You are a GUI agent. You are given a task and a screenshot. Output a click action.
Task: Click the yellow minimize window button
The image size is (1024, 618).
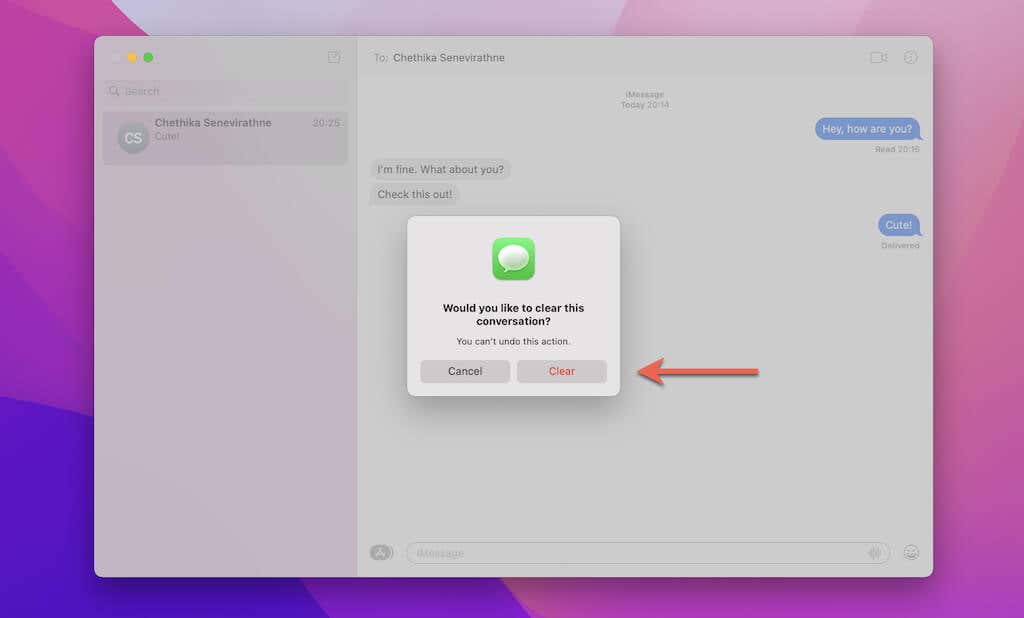132,57
